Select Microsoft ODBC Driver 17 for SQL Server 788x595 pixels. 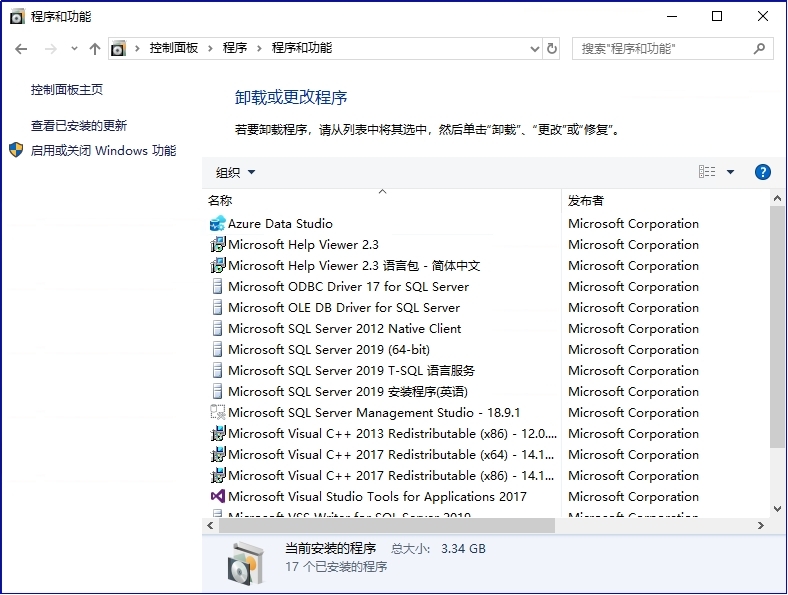click(348, 286)
